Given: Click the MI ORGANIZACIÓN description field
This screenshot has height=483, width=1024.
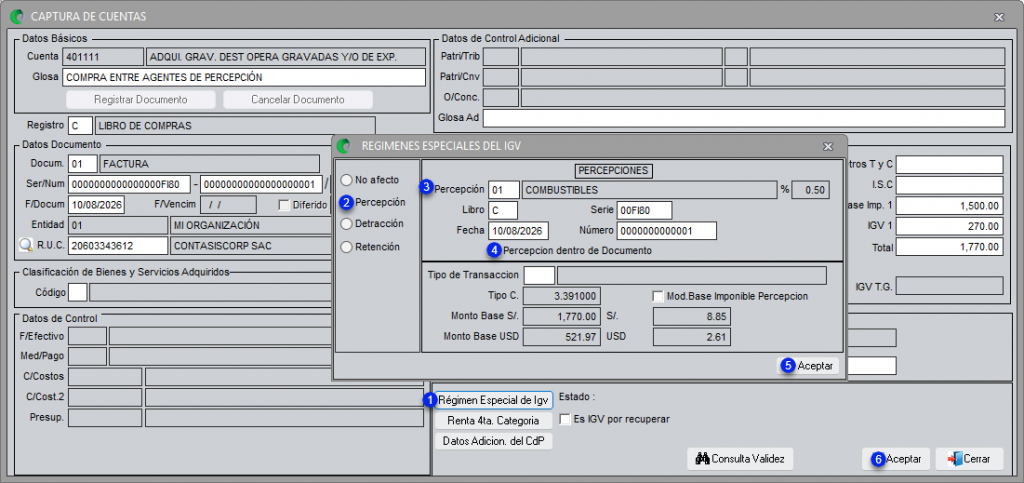Looking at the screenshot, I should (x=250, y=225).
